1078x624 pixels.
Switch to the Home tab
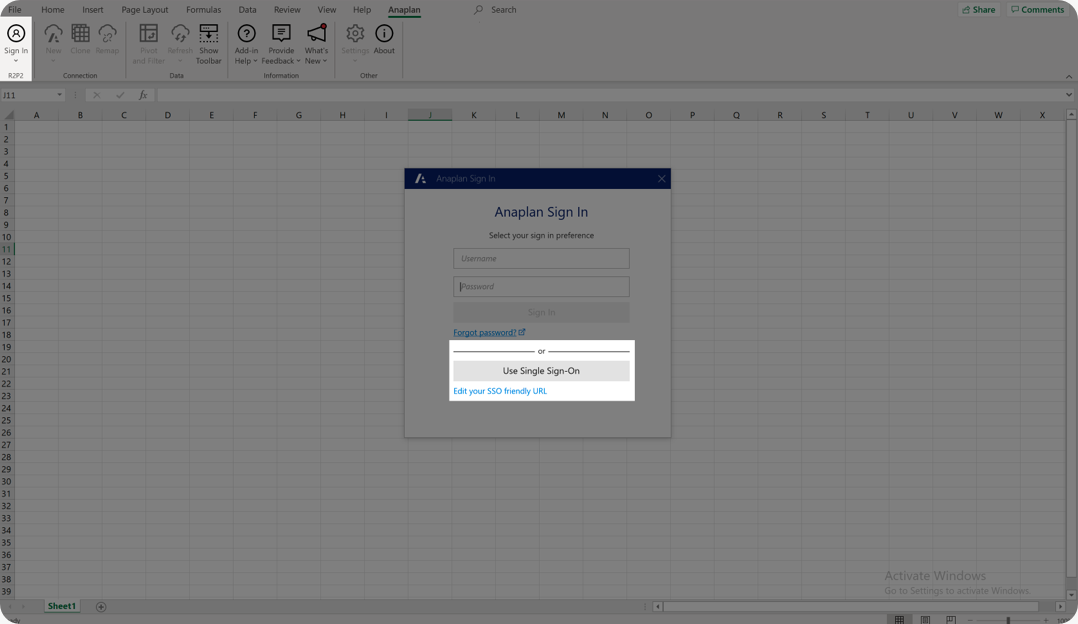(52, 10)
